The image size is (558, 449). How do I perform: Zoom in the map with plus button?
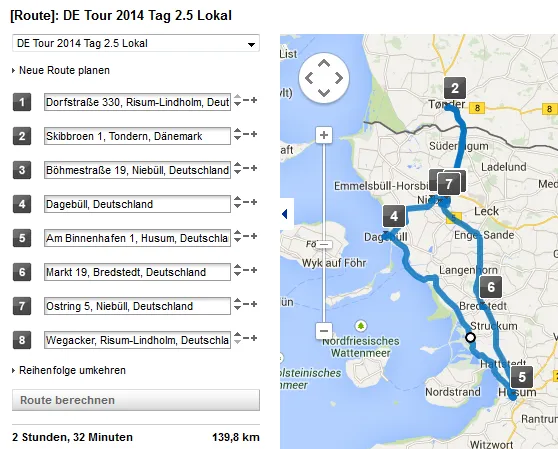click(x=324, y=135)
